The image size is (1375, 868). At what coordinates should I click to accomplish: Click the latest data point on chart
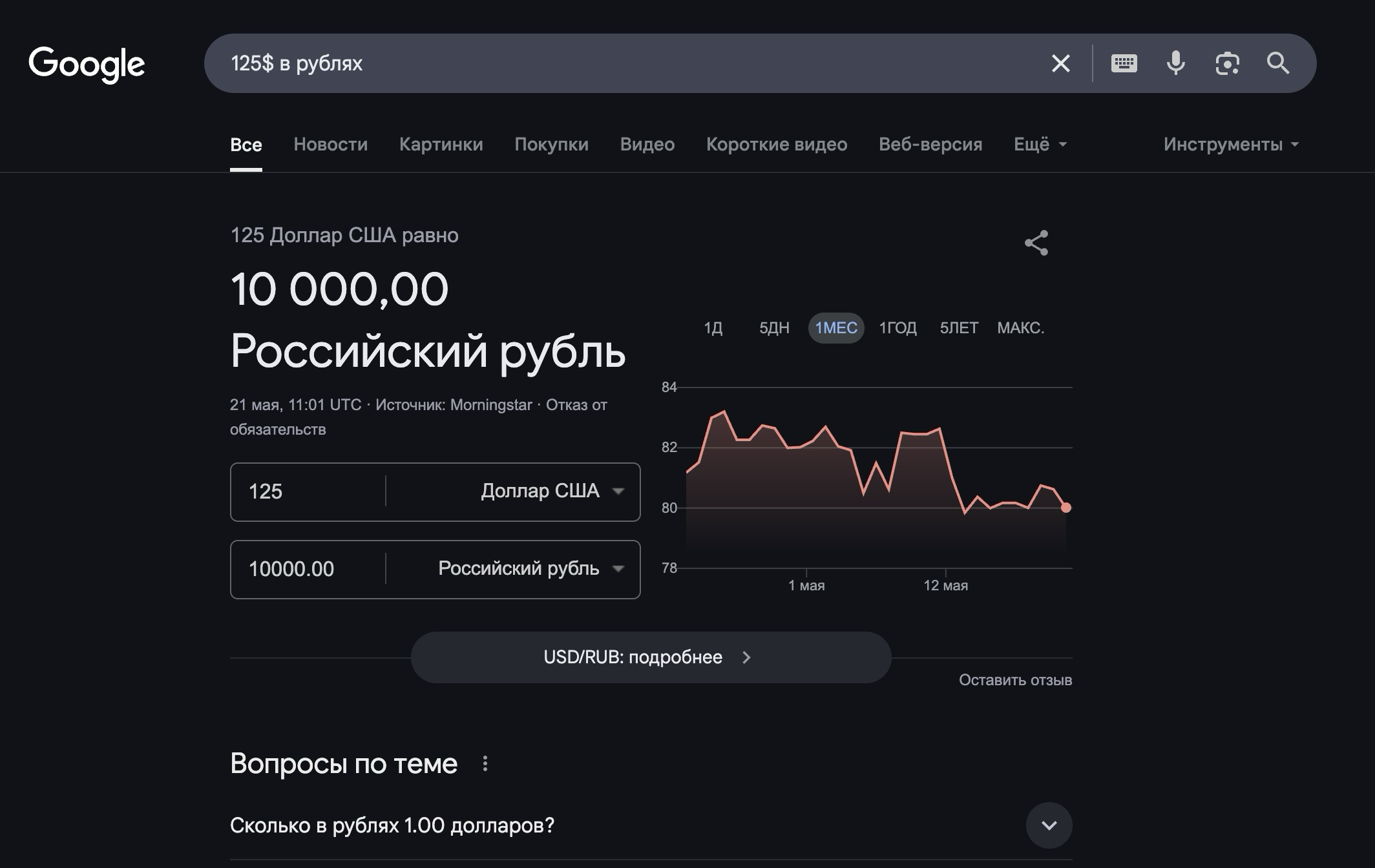pyautogui.click(x=1066, y=508)
